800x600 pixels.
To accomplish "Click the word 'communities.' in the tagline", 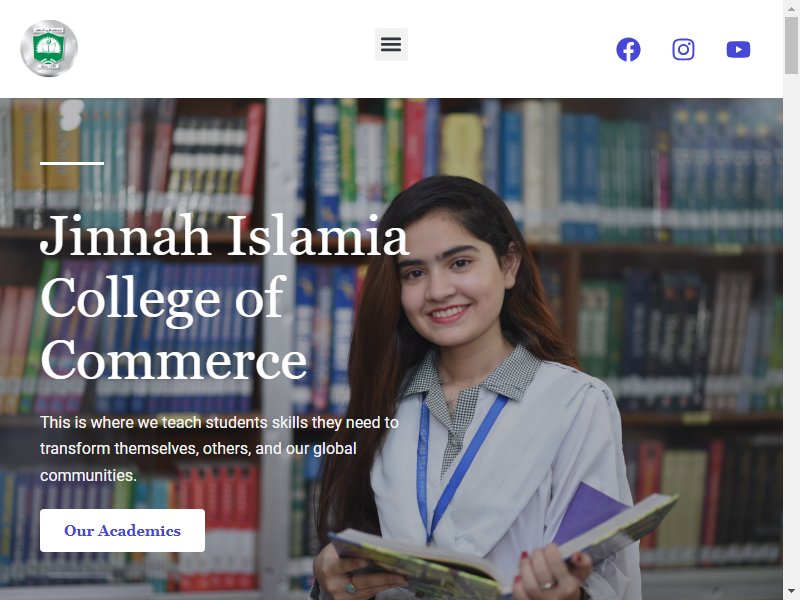I will [88, 476].
